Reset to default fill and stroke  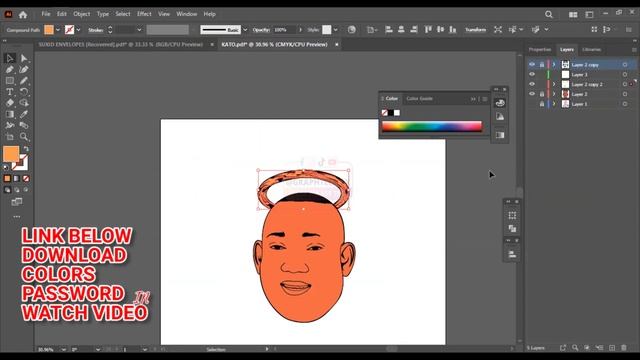point(6,167)
